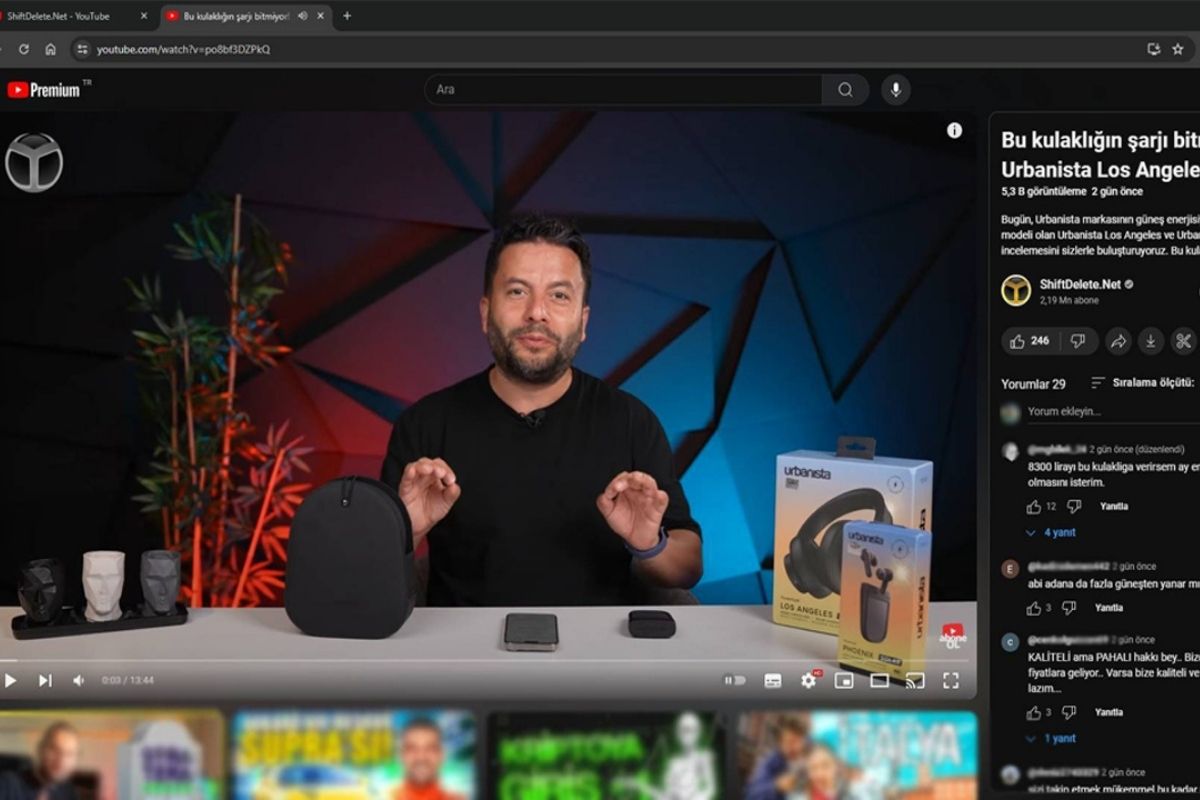Dislike the abi adana comment
Viewport: 1200px width, 800px height.
[1069, 608]
